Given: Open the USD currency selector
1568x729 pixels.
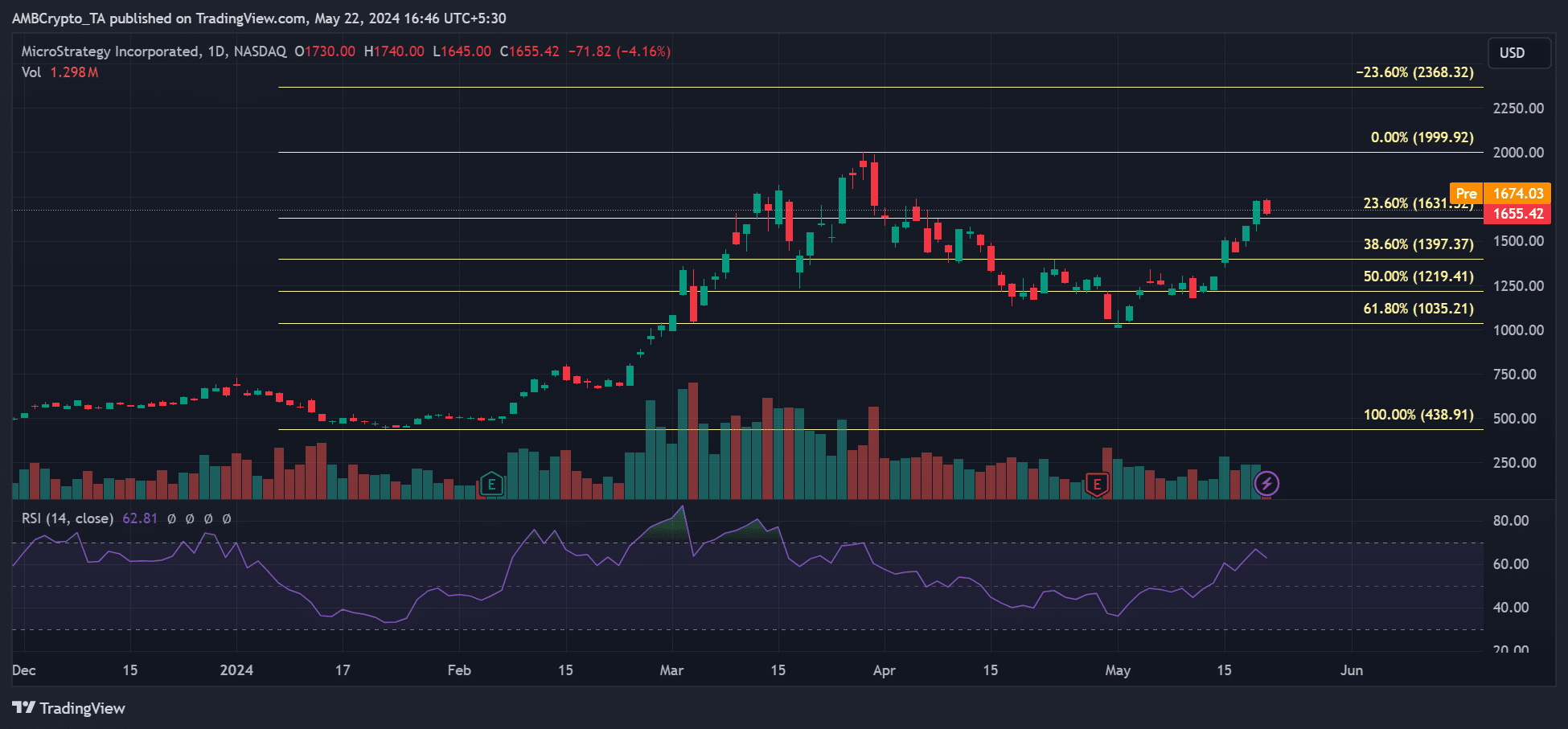Looking at the screenshot, I should [x=1519, y=53].
